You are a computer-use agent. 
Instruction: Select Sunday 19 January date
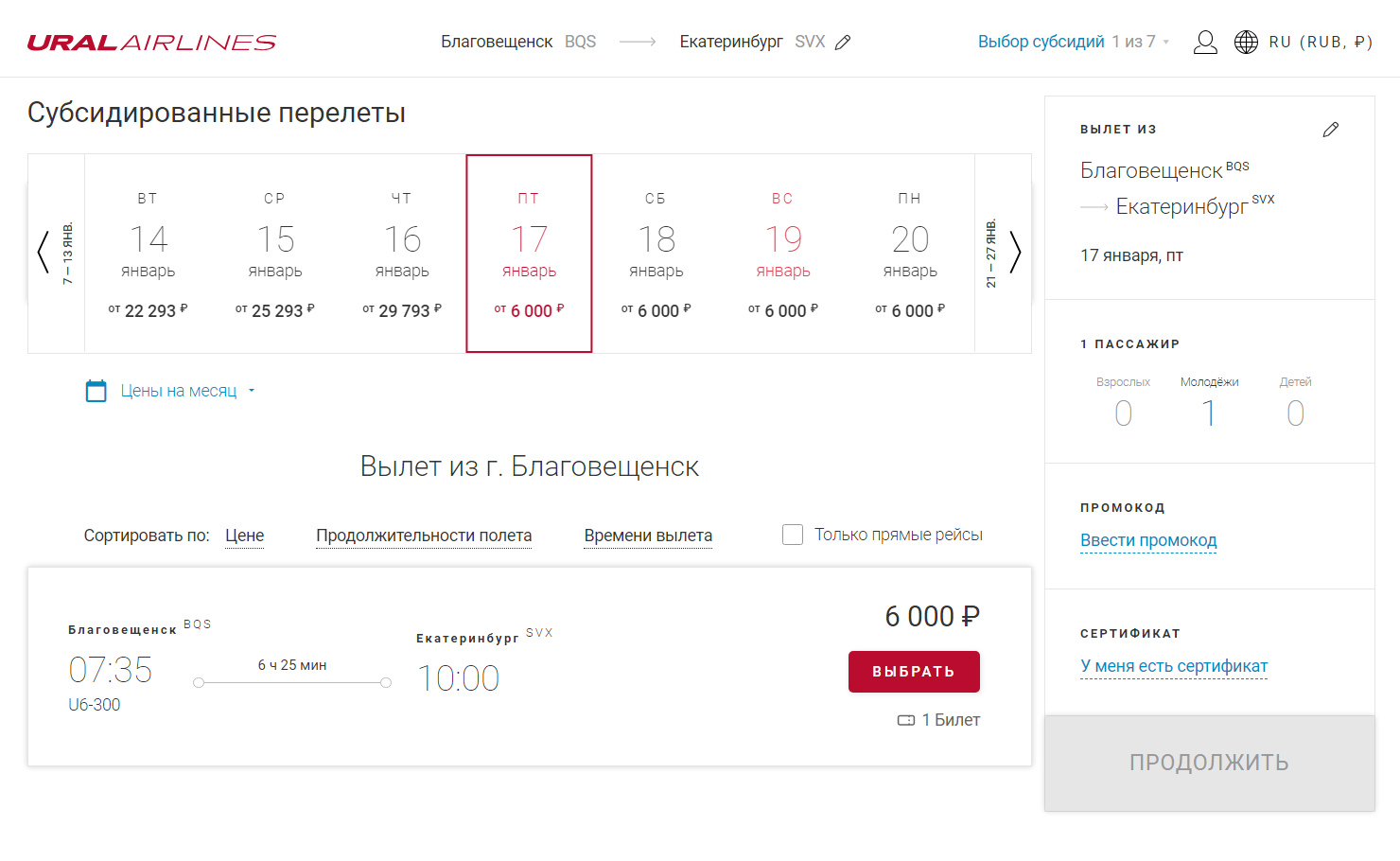coord(783,254)
